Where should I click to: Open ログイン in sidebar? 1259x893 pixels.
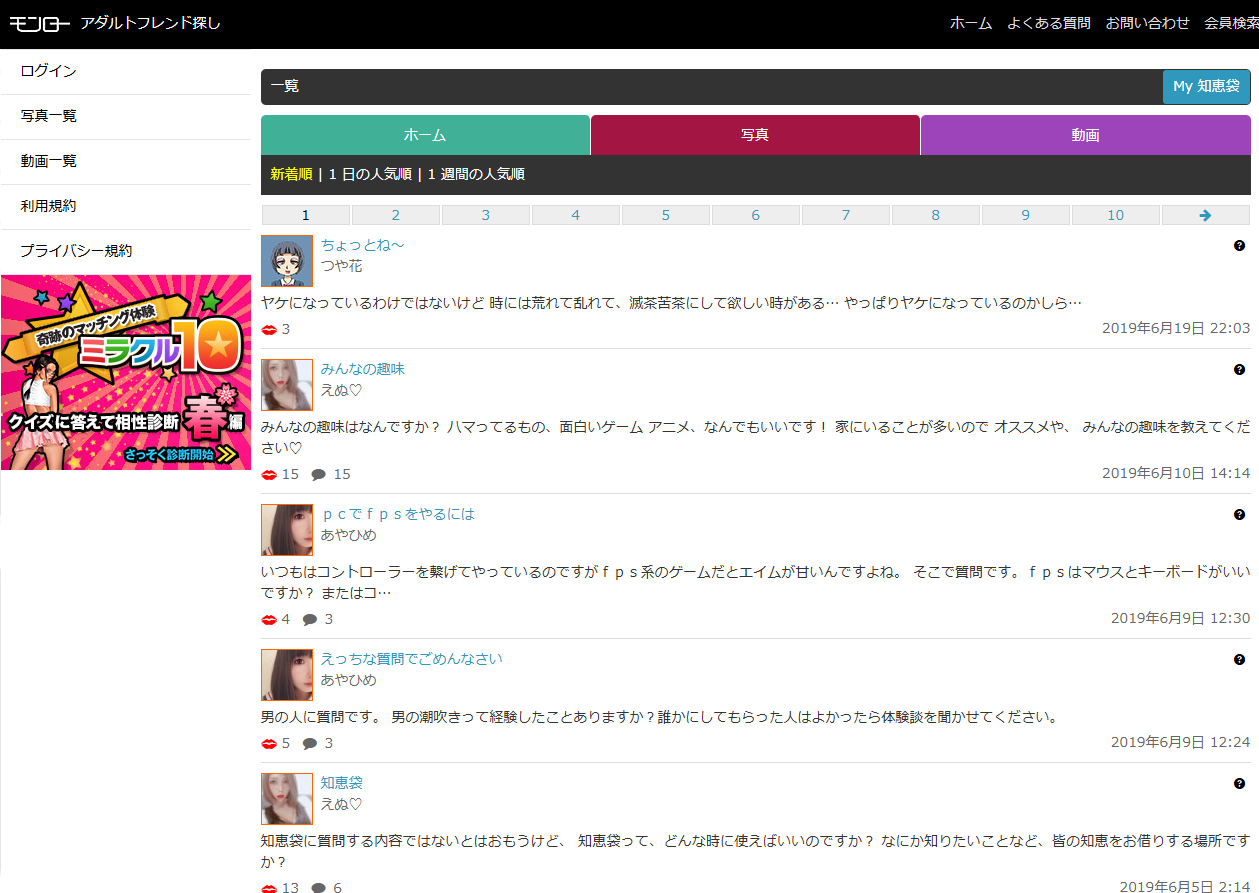point(125,71)
